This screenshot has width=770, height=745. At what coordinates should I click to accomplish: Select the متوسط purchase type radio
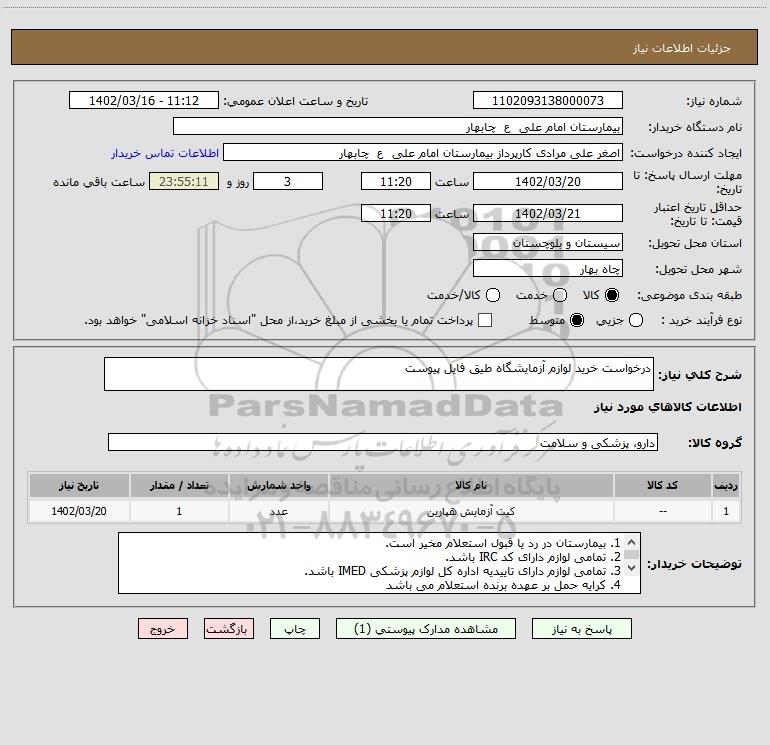tap(577, 320)
